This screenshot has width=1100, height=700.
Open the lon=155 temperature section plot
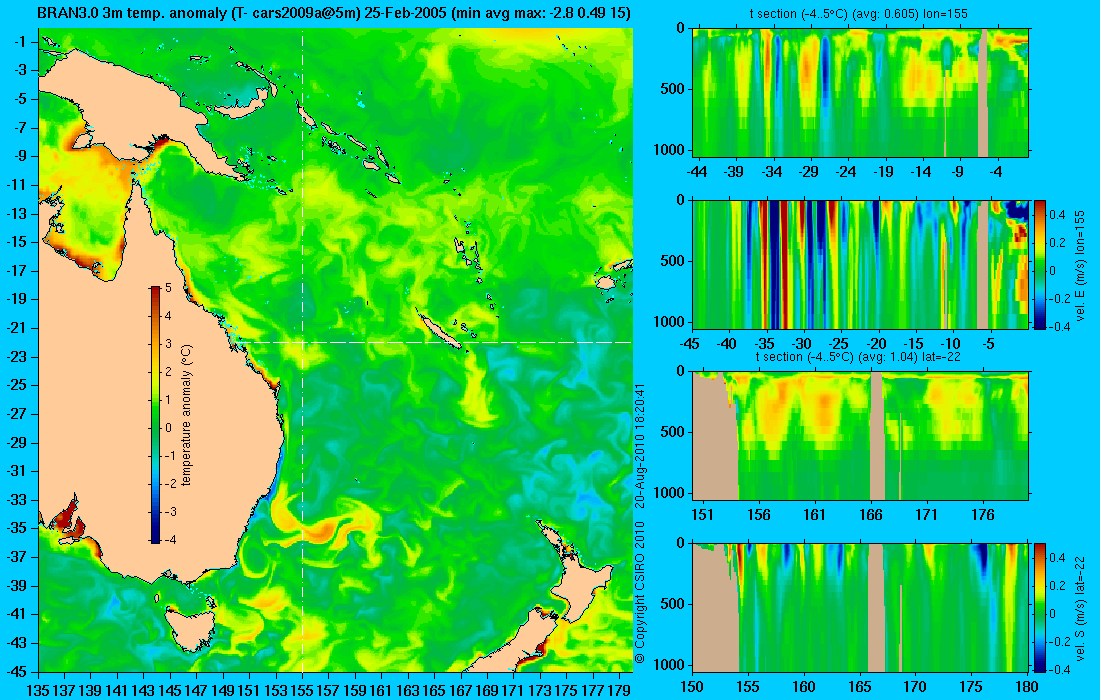coord(860,93)
